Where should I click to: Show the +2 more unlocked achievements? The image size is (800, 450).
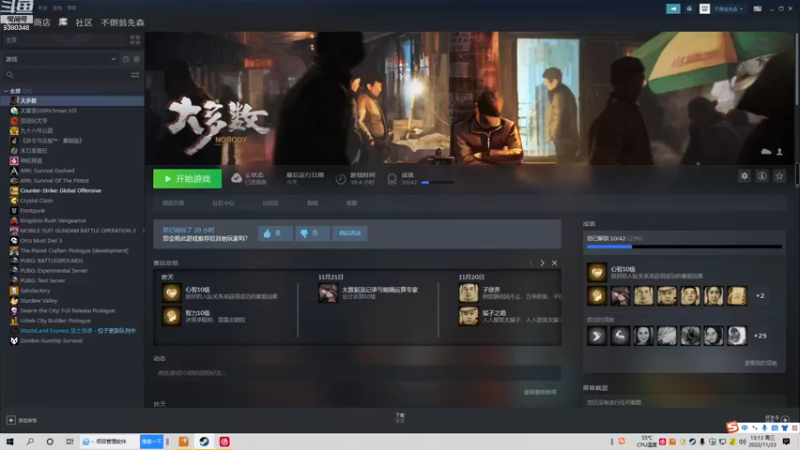click(760, 296)
